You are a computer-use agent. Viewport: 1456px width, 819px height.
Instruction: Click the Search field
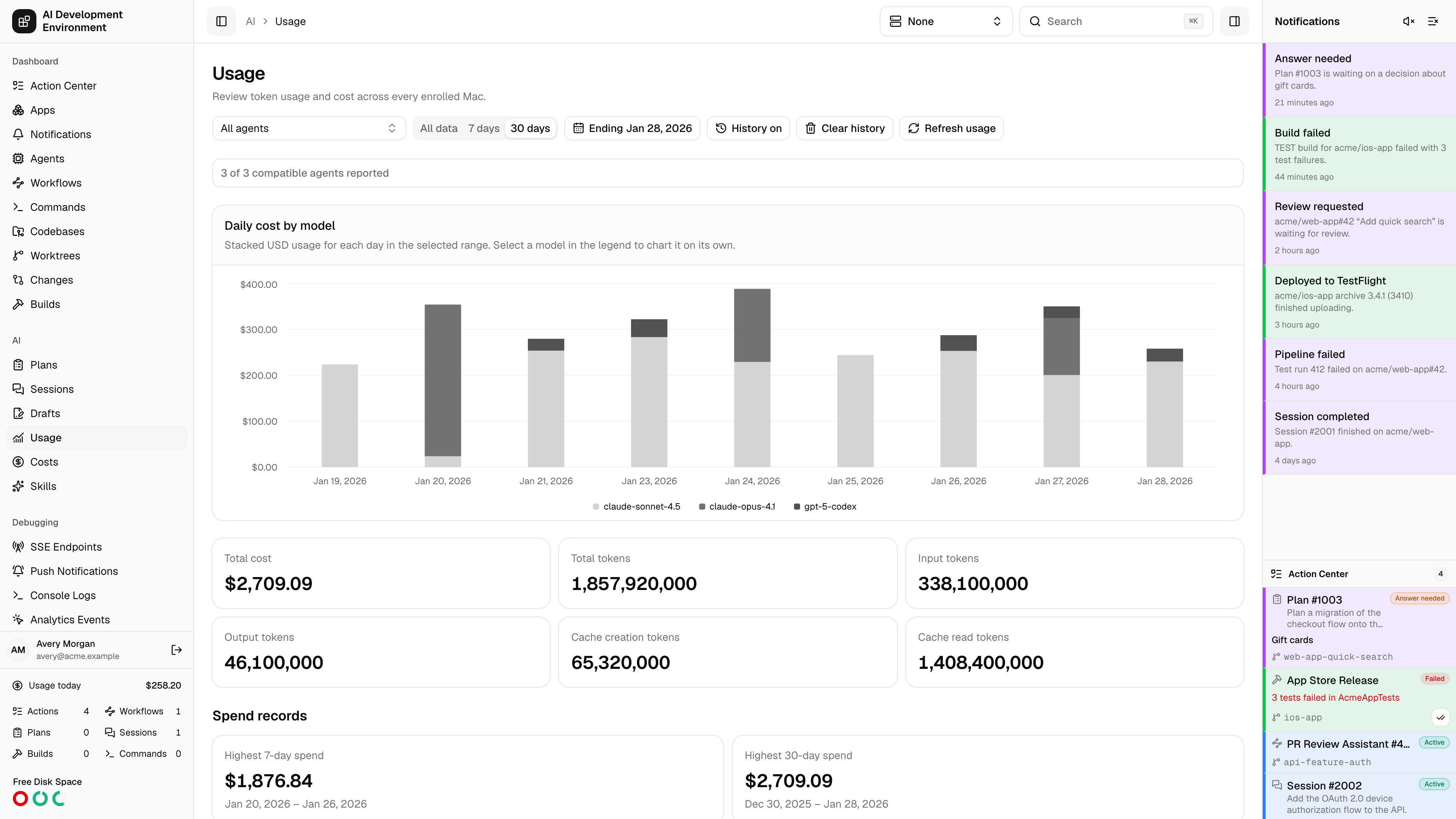[x=1116, y=22]
